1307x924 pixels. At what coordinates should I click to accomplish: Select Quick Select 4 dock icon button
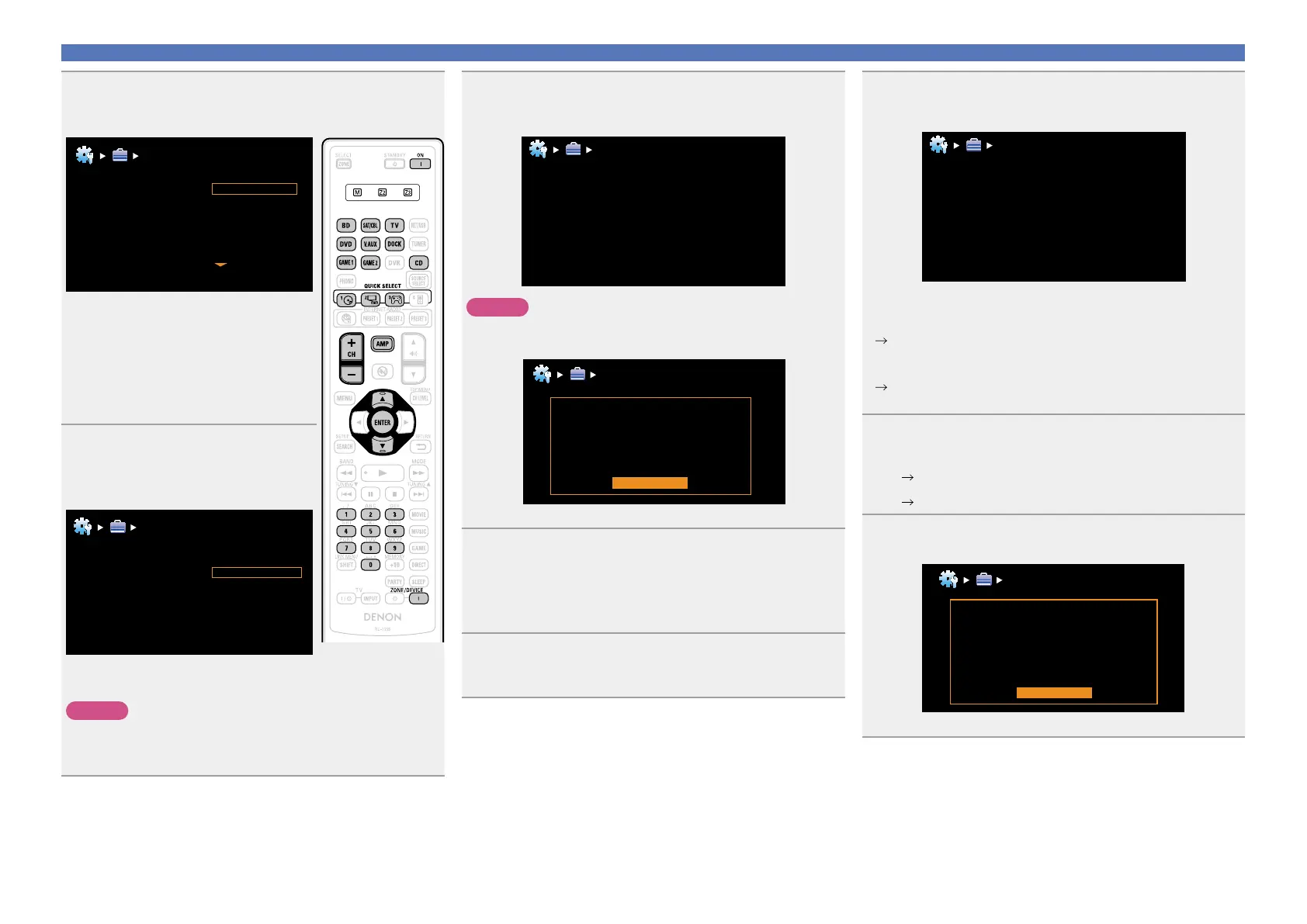[x=419, y=299]
